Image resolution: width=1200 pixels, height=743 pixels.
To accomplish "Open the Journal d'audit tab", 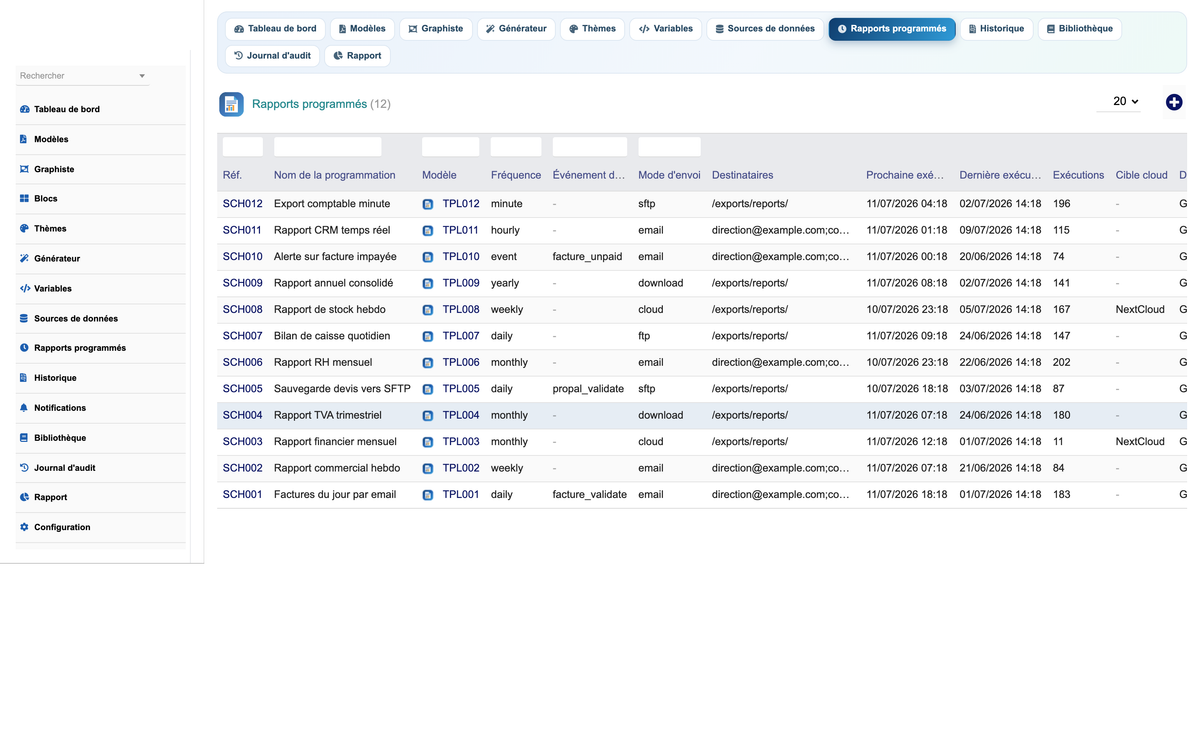I will click(272, 56).
